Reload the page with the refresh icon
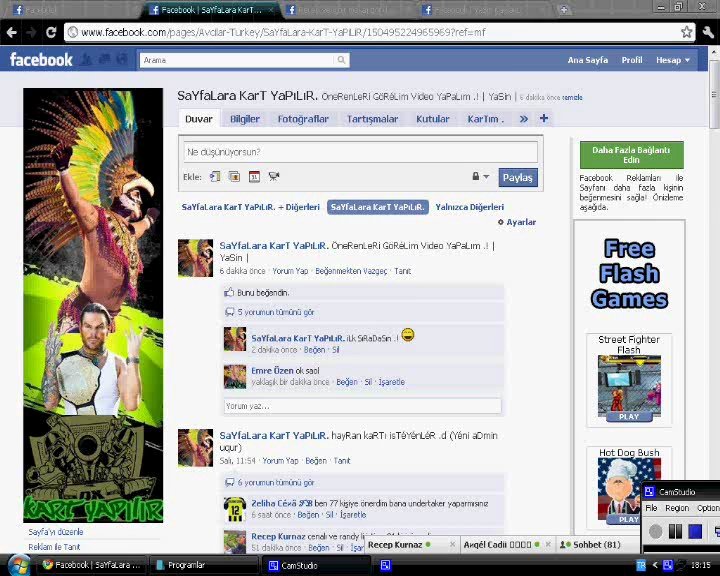Viewport: 720px width, 576px height. coord(51,32)
